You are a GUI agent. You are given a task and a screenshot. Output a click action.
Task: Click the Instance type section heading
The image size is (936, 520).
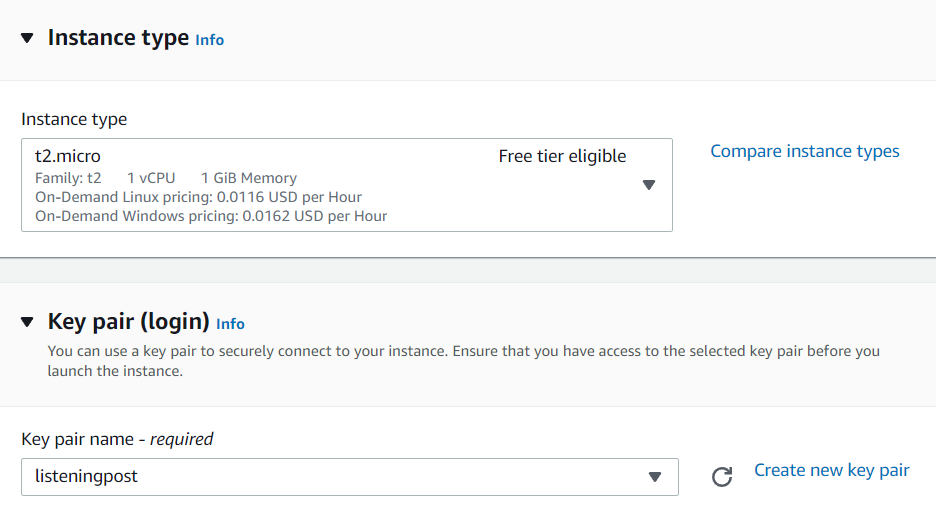coord(118,38)
